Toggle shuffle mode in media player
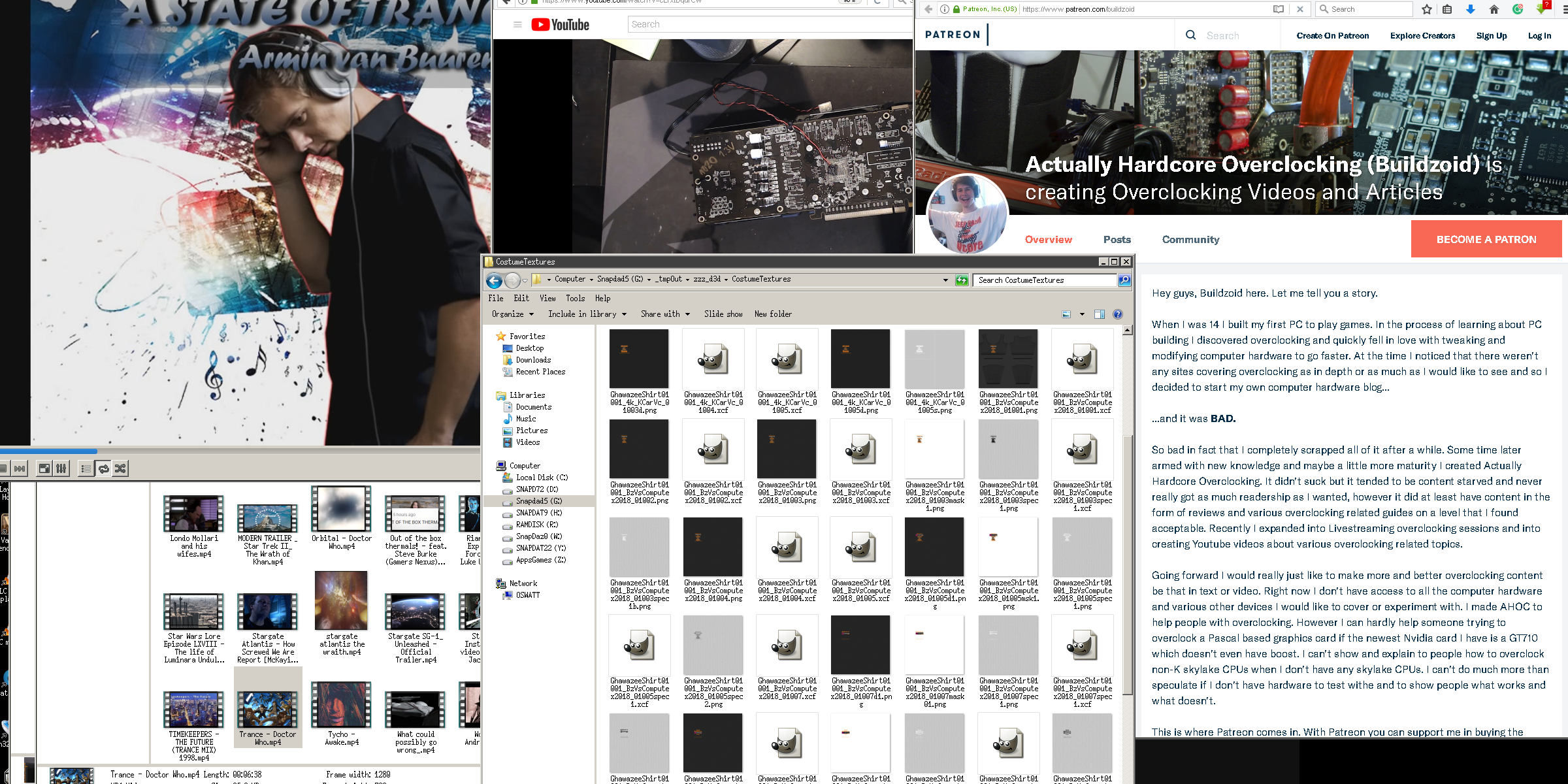 (x=120, y=468)
